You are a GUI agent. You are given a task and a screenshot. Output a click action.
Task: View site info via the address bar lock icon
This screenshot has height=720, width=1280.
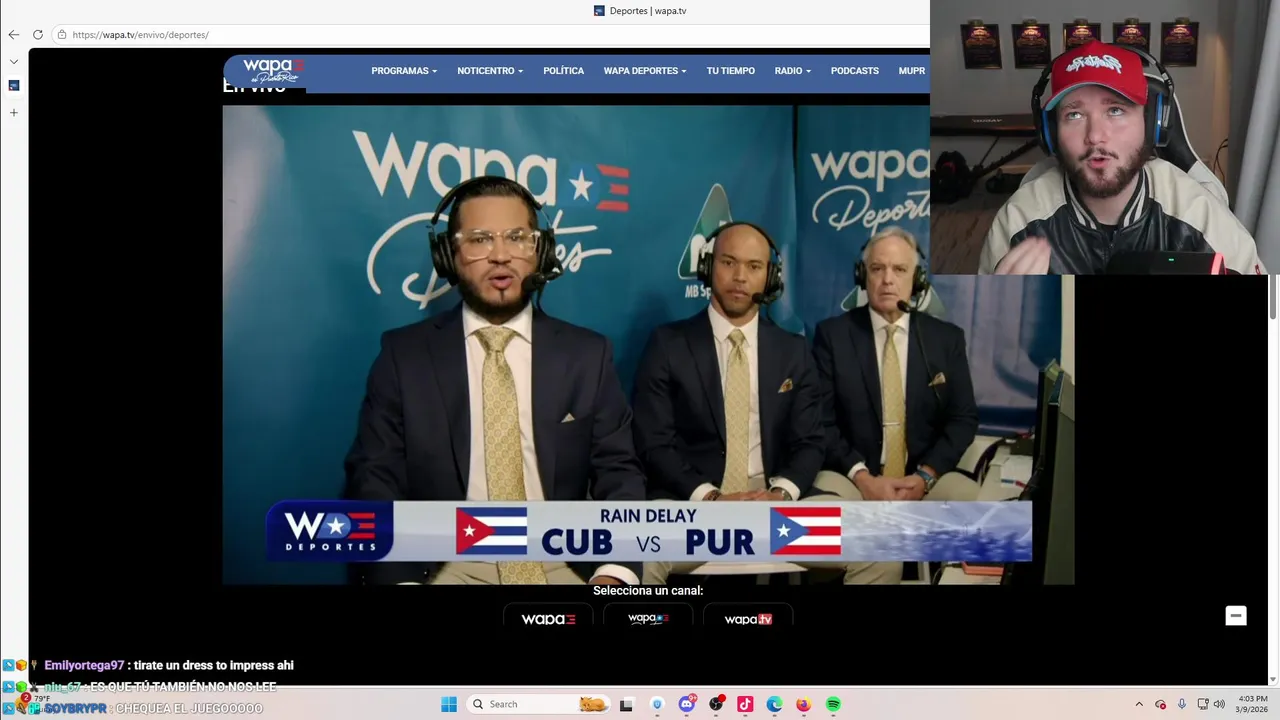(62, 34)
